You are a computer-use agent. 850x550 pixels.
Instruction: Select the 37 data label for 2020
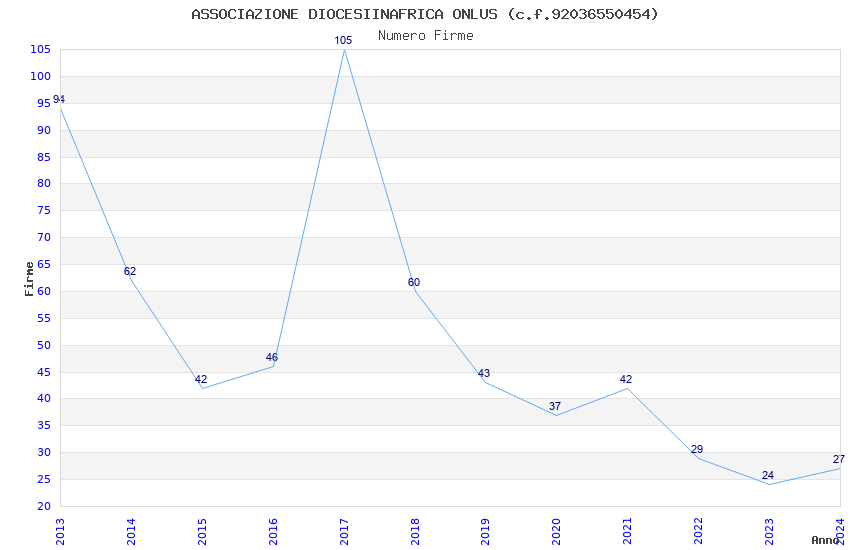point(555,406)
